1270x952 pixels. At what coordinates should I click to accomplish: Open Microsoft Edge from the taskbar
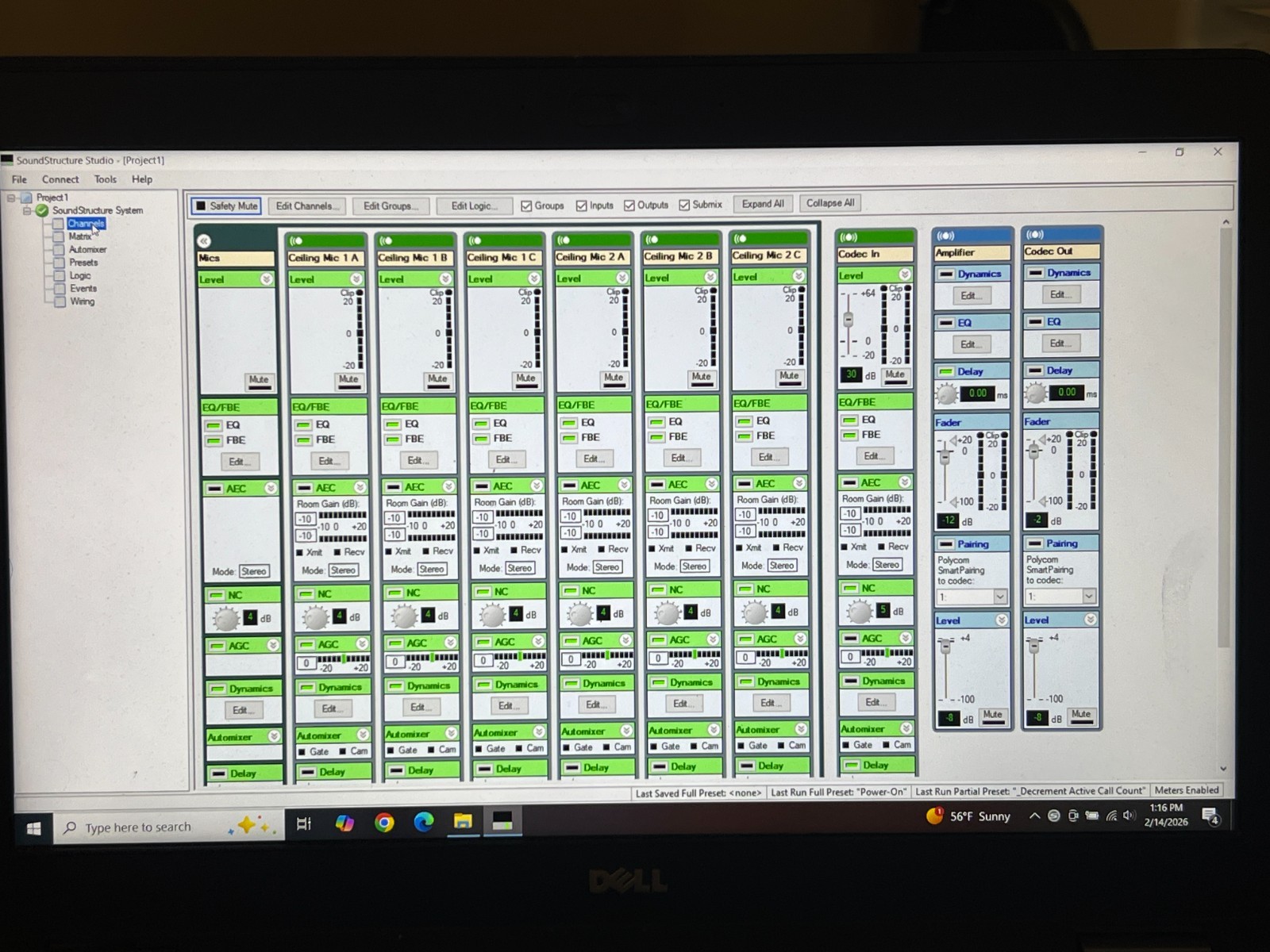point(423,822)
